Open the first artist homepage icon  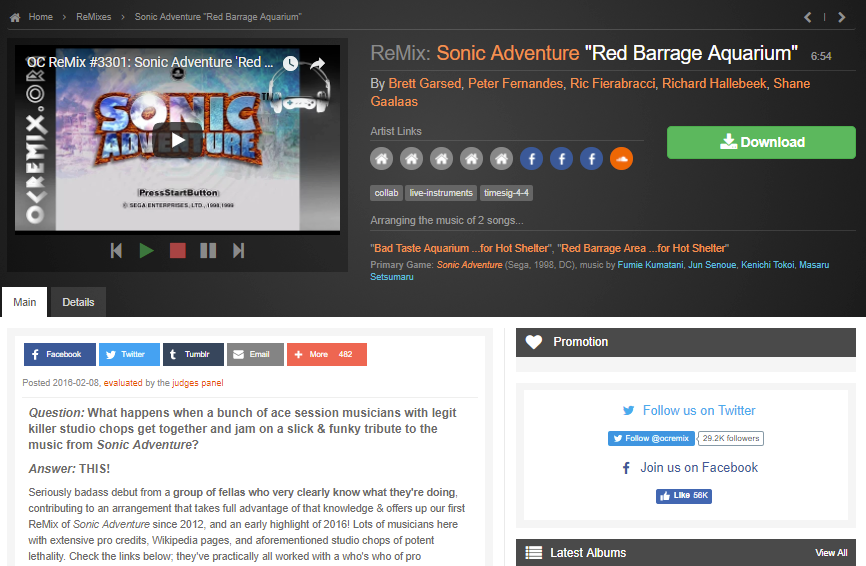pos(382,159)
